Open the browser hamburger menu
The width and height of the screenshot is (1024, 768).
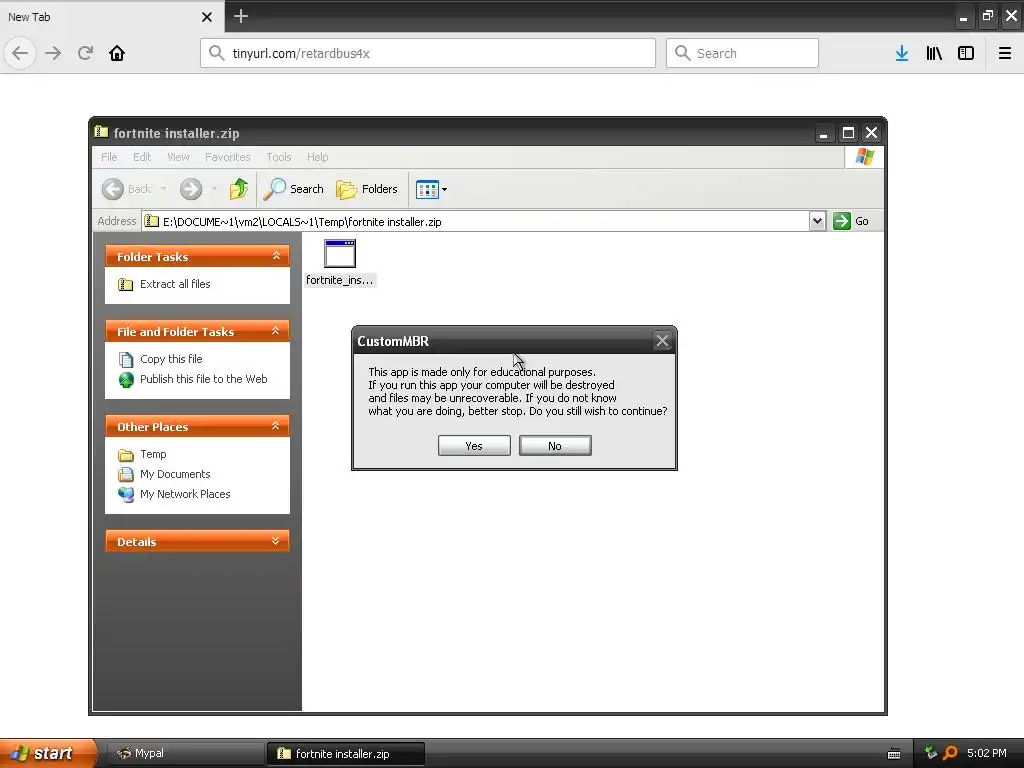tap(1005, 53)
